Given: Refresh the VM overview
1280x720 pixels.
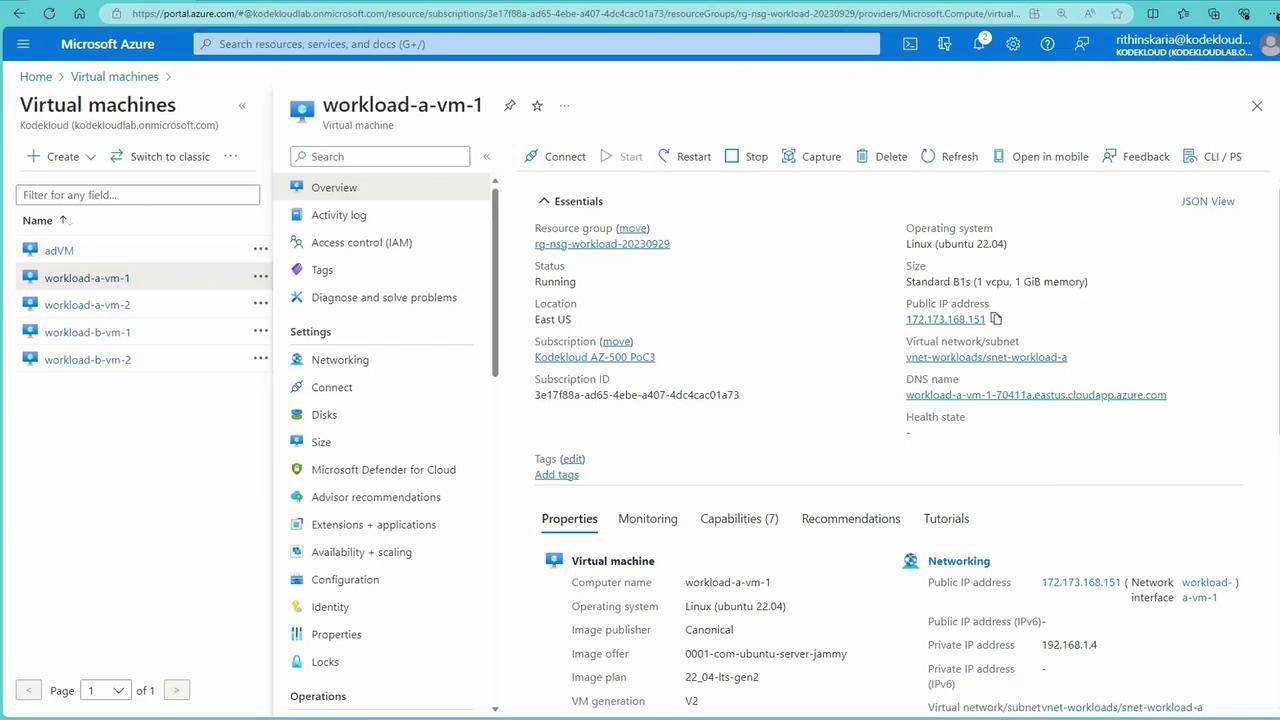Looking at the screenshot, I should point(949,156).
